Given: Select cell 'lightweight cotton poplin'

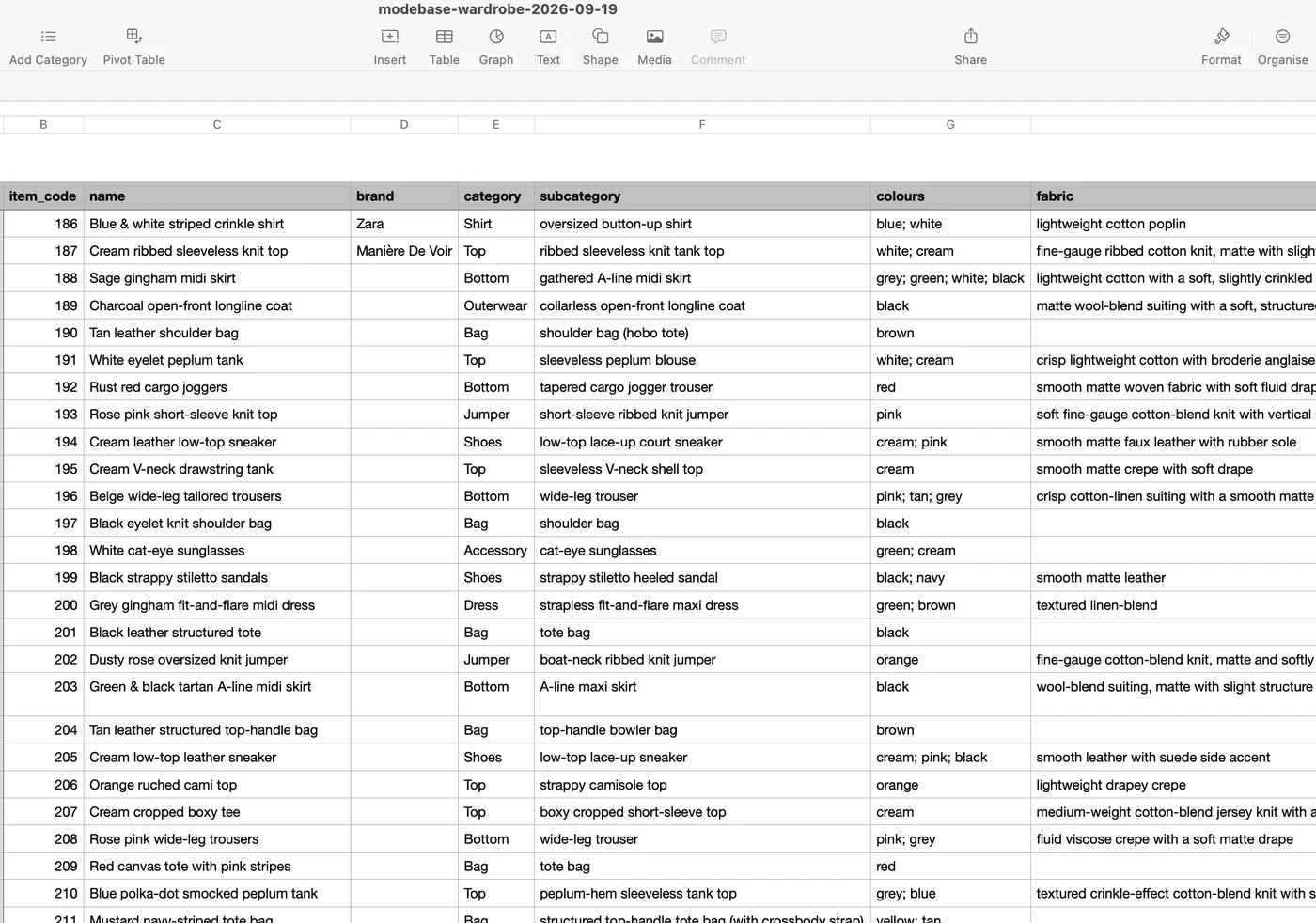Looking at the screenshot, I should click(x=1173, y=224).
